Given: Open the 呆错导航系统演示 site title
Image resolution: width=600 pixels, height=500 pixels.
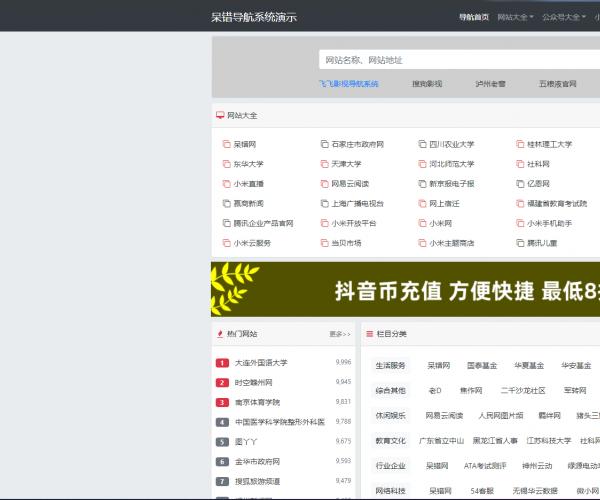Looking at the screenshot, I should click(x=254, y=17).
